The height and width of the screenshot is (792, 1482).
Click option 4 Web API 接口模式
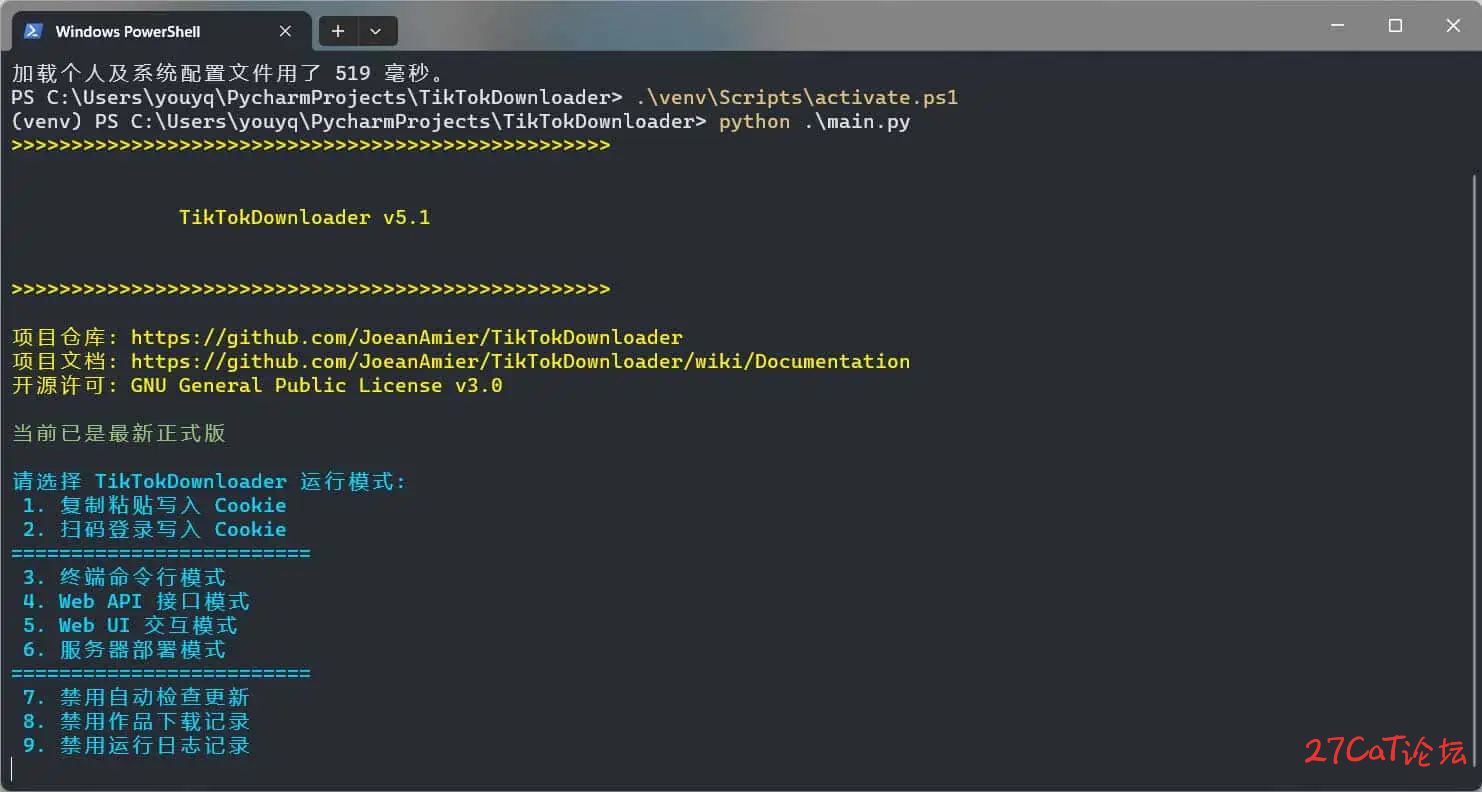[x=136, y=601]
